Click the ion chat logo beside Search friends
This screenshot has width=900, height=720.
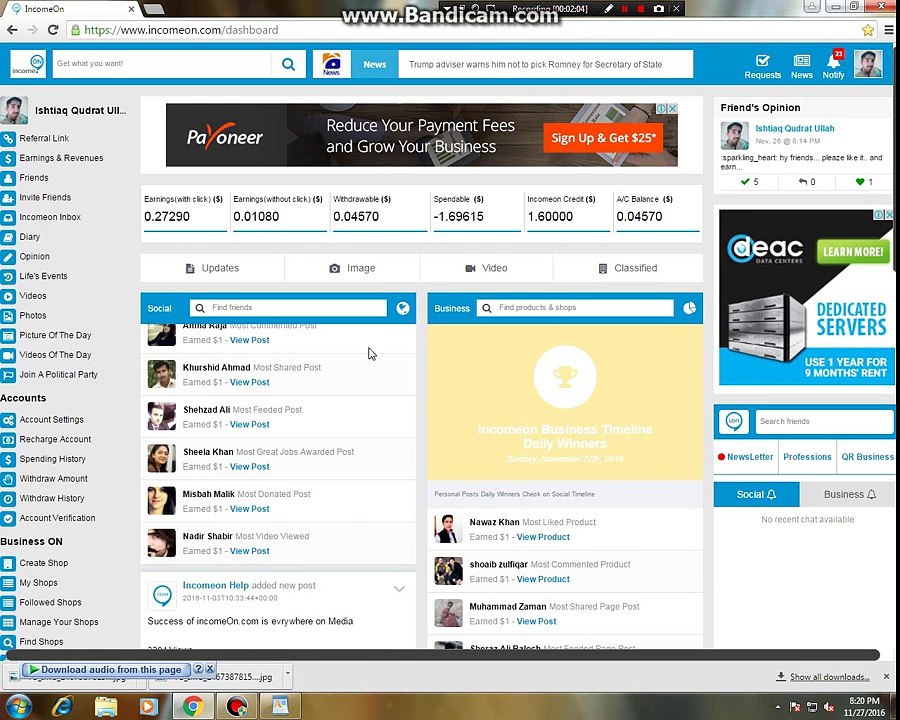(x=734, y=421)
